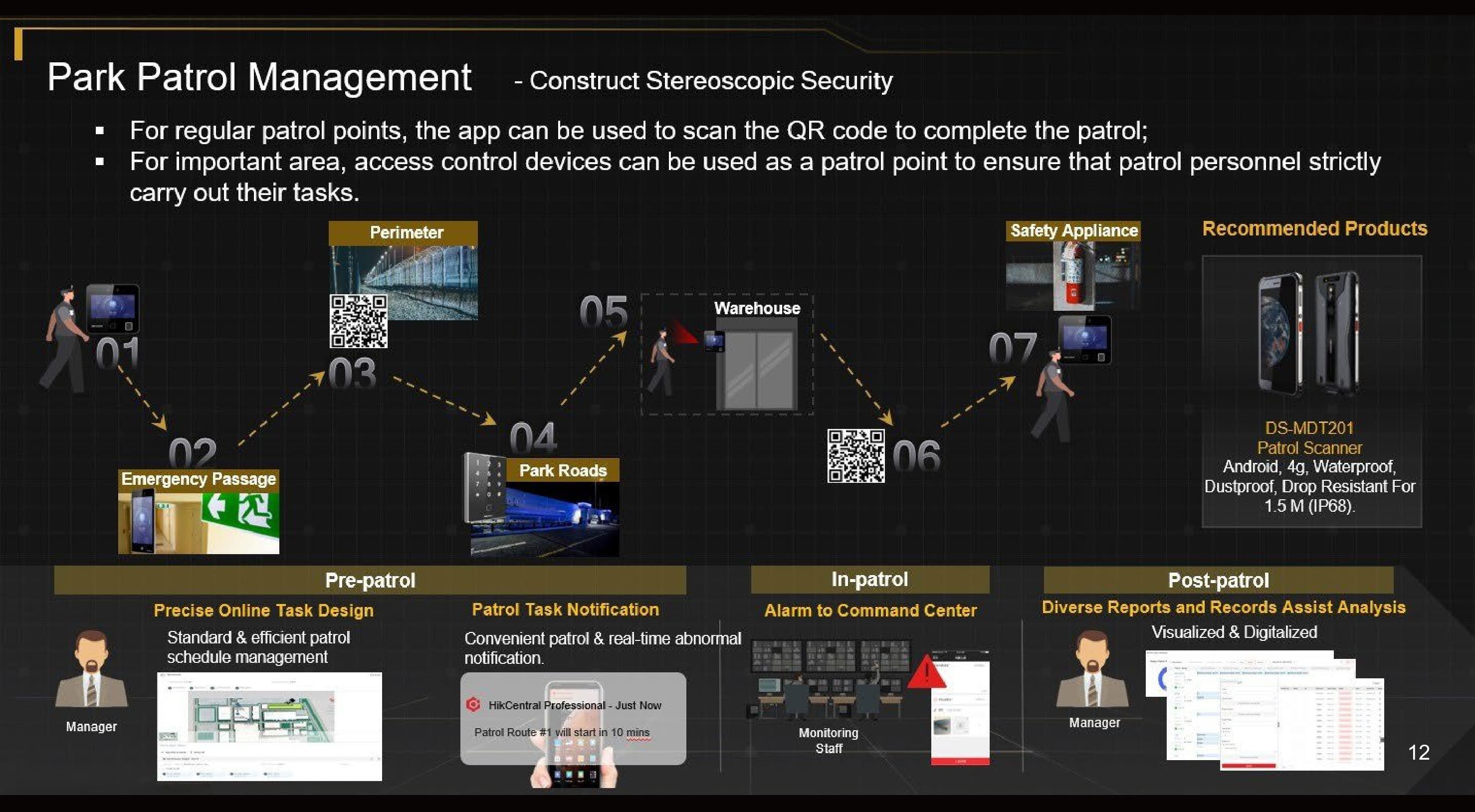
Task: Click the keypad access terminal at Park Roads
Action: pos(484,487)
